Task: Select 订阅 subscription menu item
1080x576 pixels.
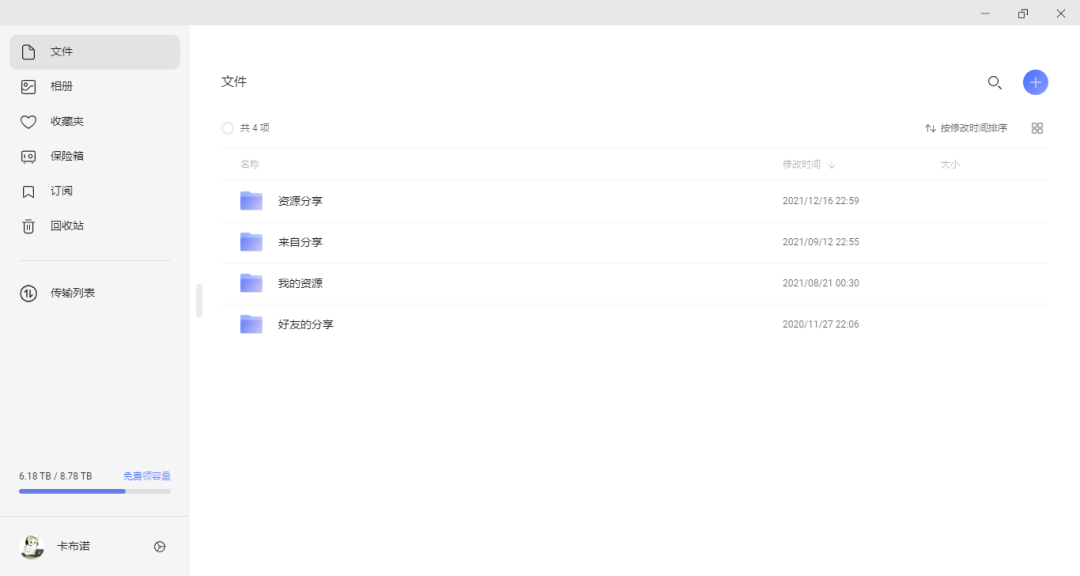Action: coord(61,191)
